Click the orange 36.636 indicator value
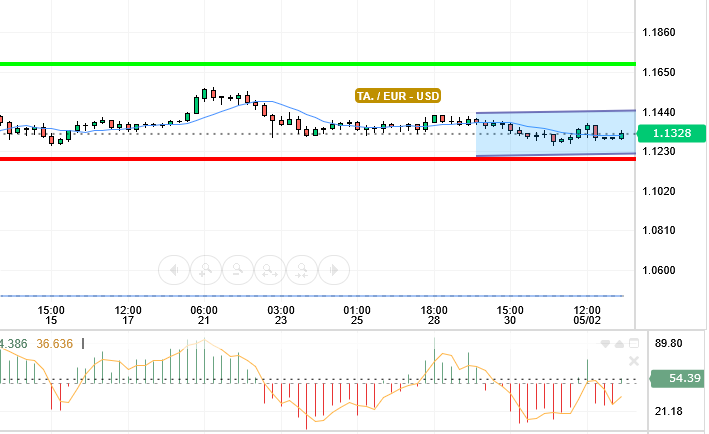The height and width of the screenshot is (434, 709). point(54,344)
